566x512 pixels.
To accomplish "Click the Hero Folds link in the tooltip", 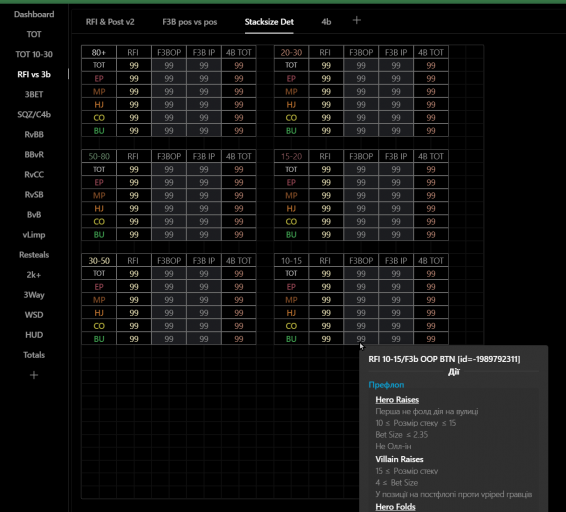I will [x=395, y=507].
